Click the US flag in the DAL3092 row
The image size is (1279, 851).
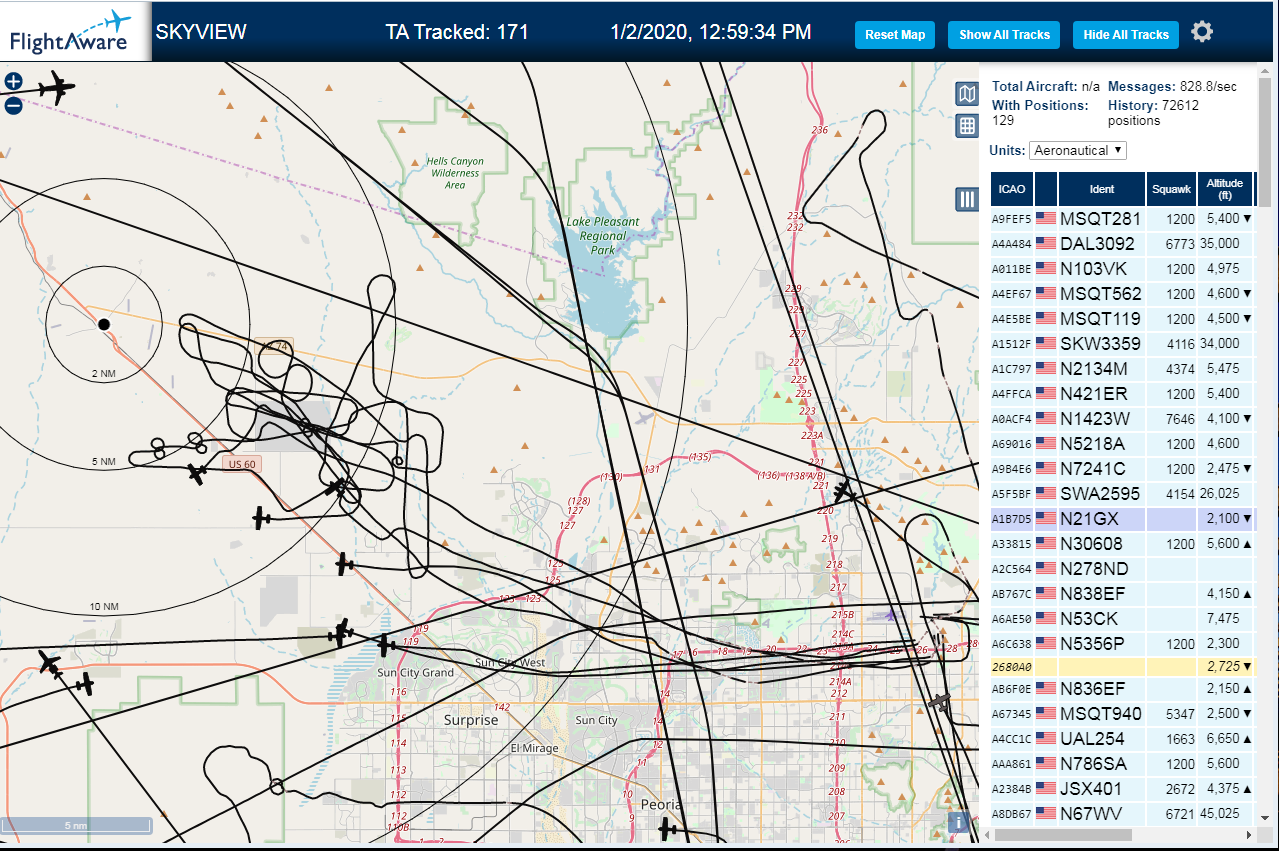click(x=1046, y=243)
